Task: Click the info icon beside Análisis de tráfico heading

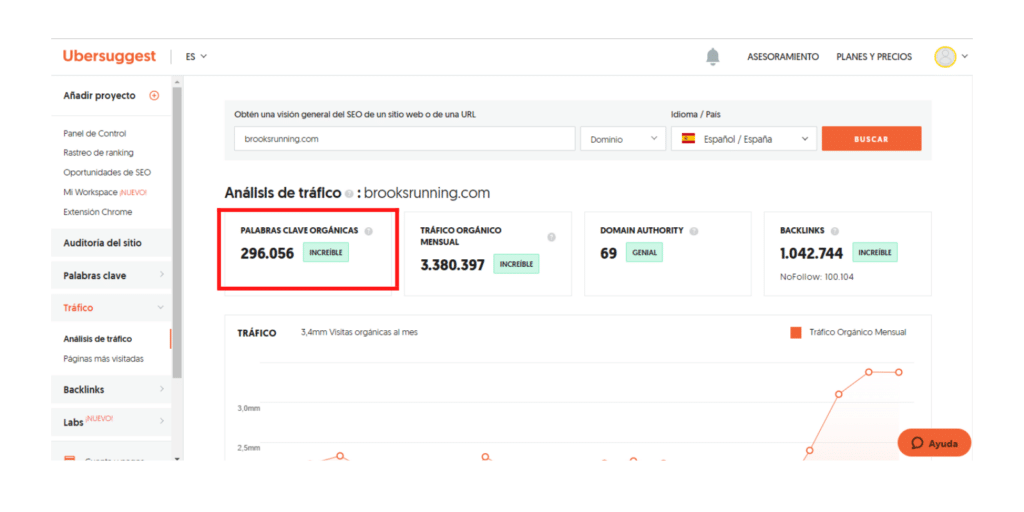Action: pyautogui.click(x=349, y=194)
